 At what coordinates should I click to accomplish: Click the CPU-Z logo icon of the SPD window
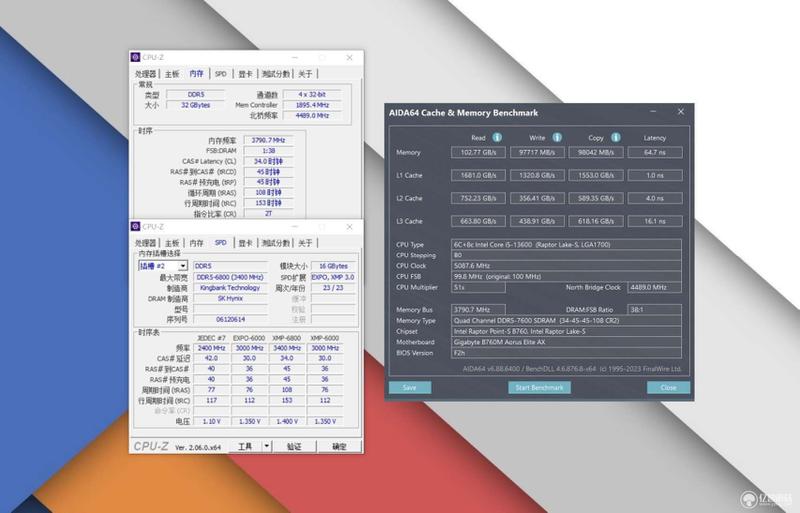[135, 226]
